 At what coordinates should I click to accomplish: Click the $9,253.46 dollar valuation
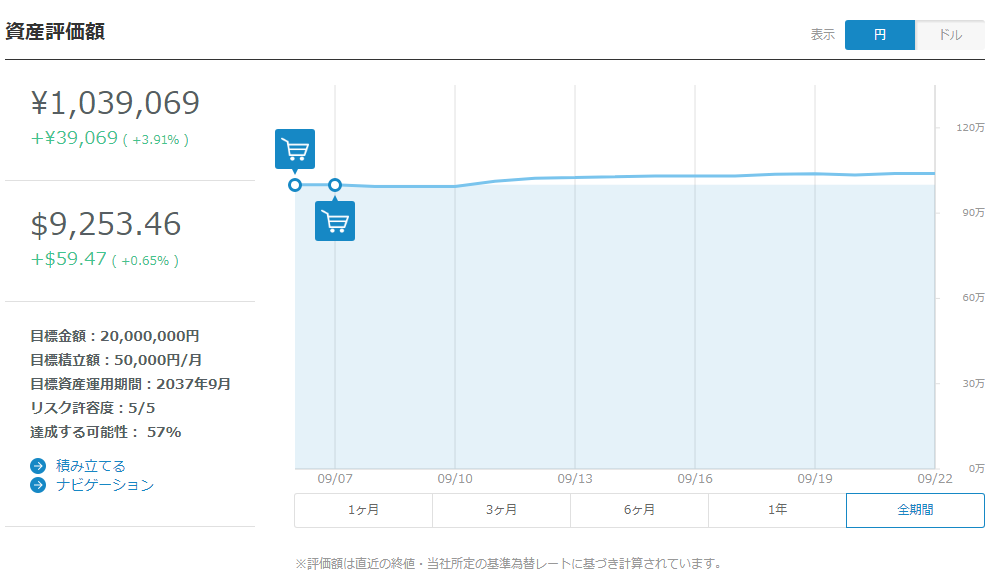click(x=106, y=224)
